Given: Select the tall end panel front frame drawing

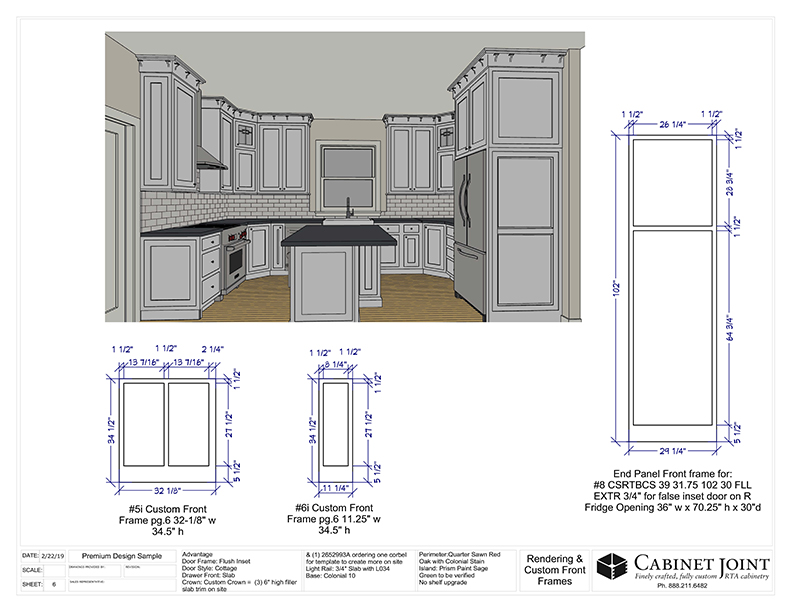Looking at the screenshot, I should pos(673,288).
